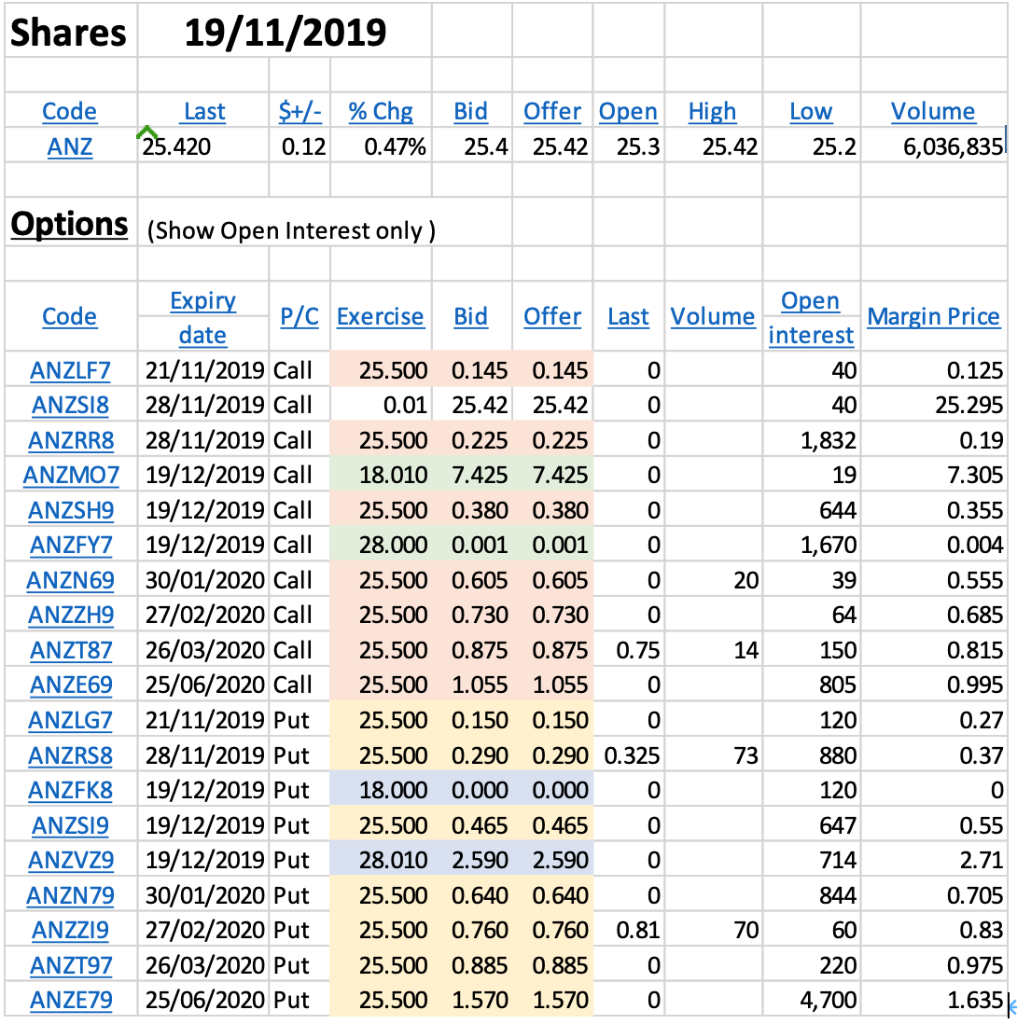Screen dimensions: 1017x1024
Task: Open the ANZSI9 option link
Action: [71, 825]
